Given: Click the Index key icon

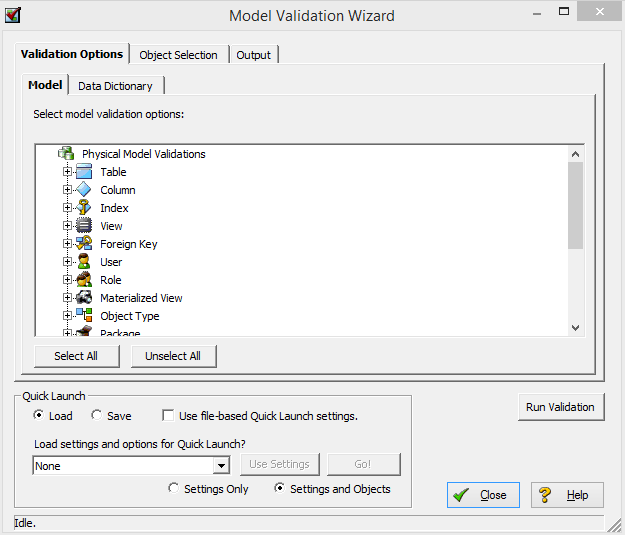Looking at the screenshot, I should [x=84, y=208].
